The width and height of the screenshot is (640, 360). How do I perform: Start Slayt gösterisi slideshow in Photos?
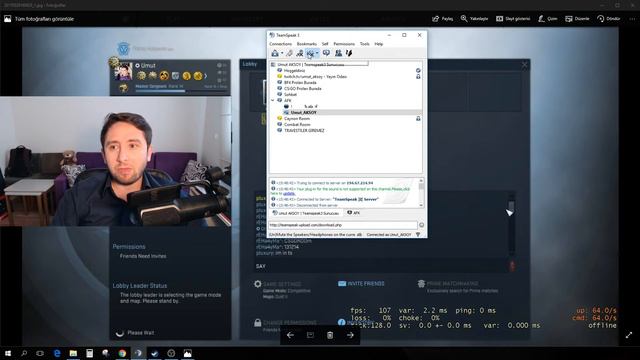(x=513, y=19)
